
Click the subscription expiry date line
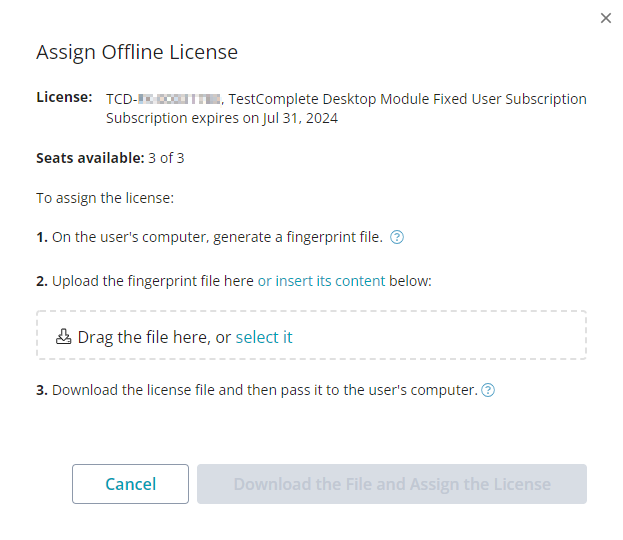click(222, 118)
